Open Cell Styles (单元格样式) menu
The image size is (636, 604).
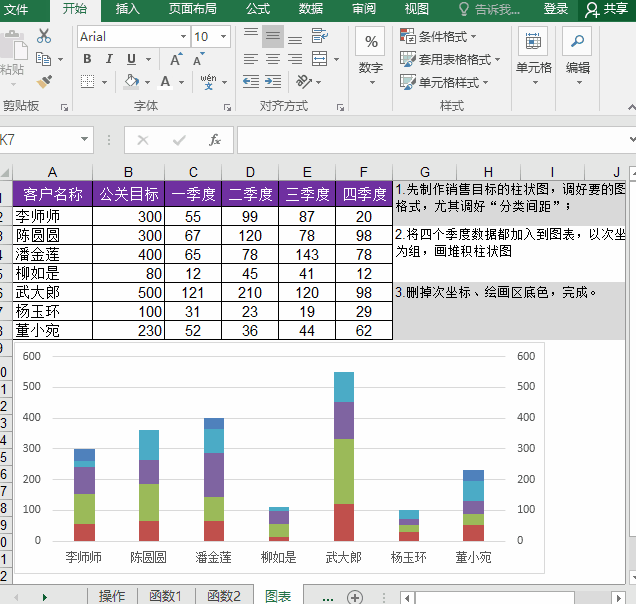click(444, 82)
